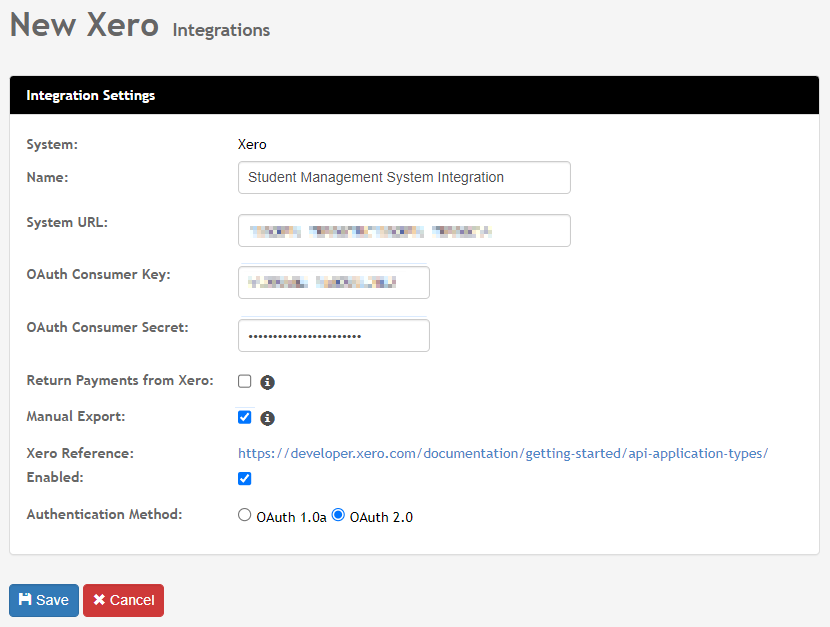Click the Name field label
830x627 pixels.
47,177
